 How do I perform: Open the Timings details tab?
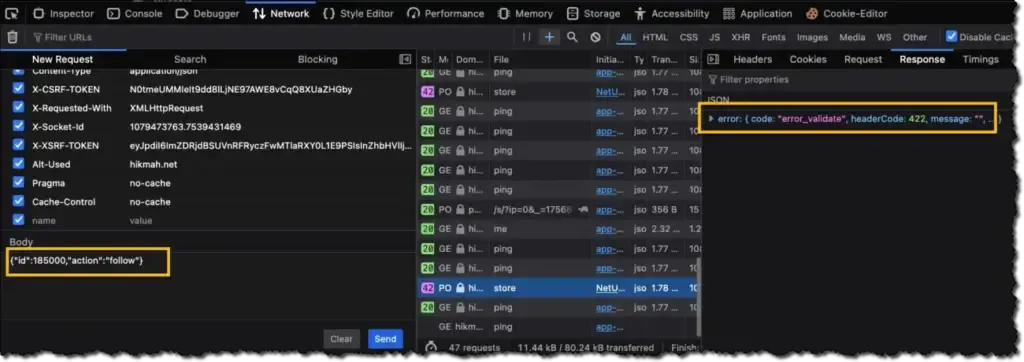(980, 59)
